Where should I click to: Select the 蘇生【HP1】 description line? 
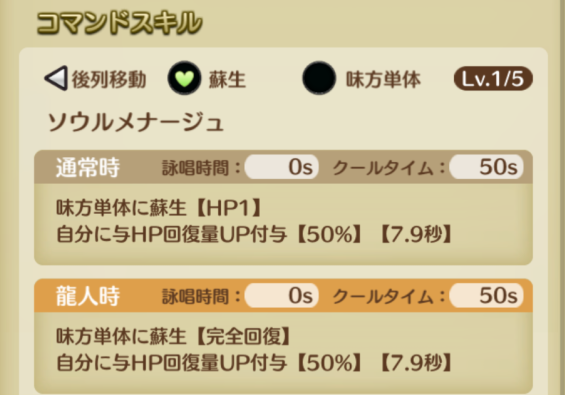pos(159,208)
